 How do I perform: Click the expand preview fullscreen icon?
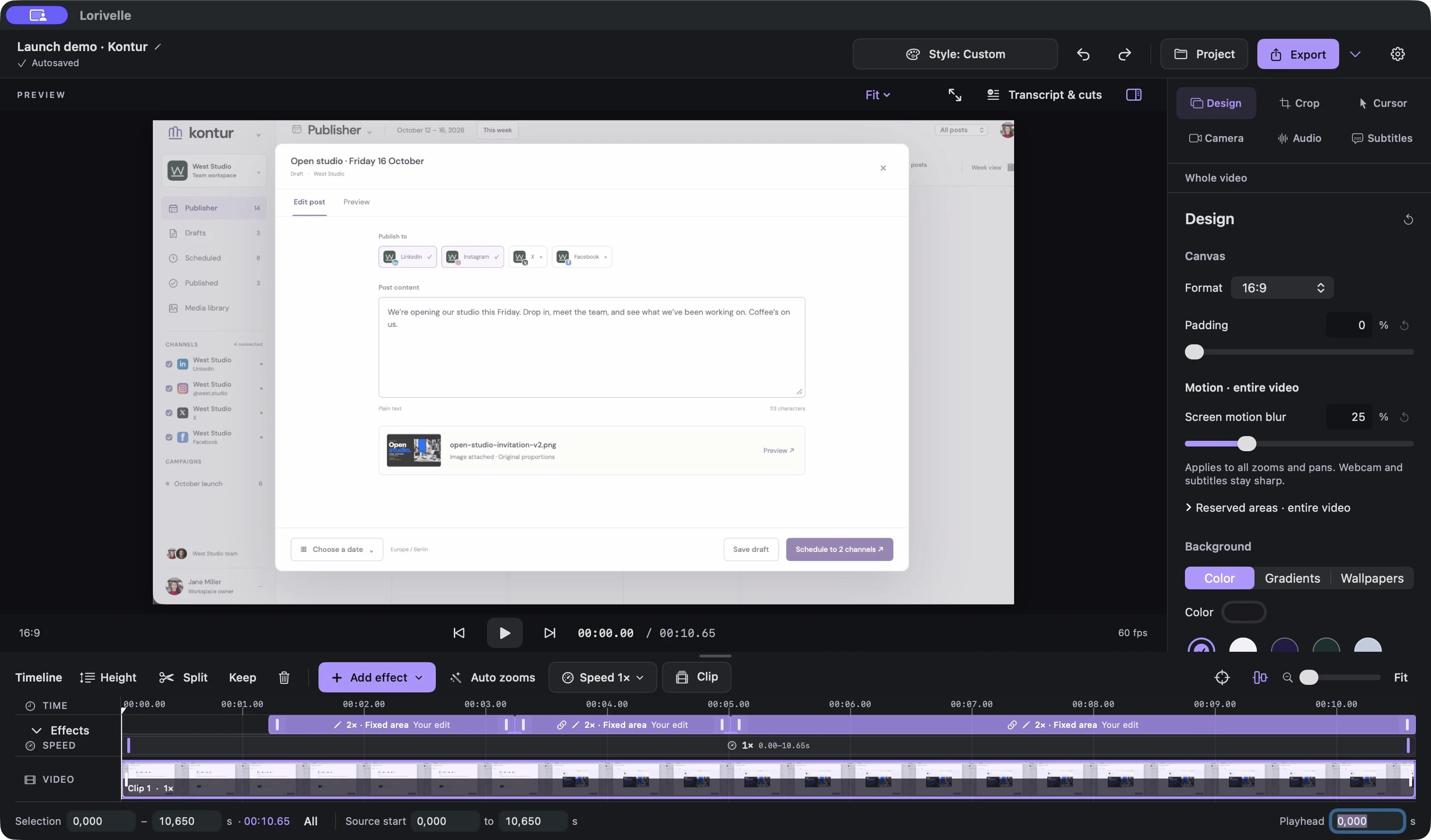954,95
